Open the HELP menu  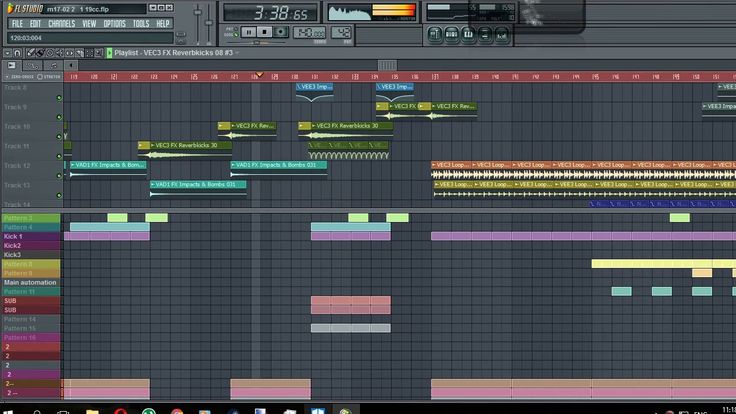coord(163,23)
